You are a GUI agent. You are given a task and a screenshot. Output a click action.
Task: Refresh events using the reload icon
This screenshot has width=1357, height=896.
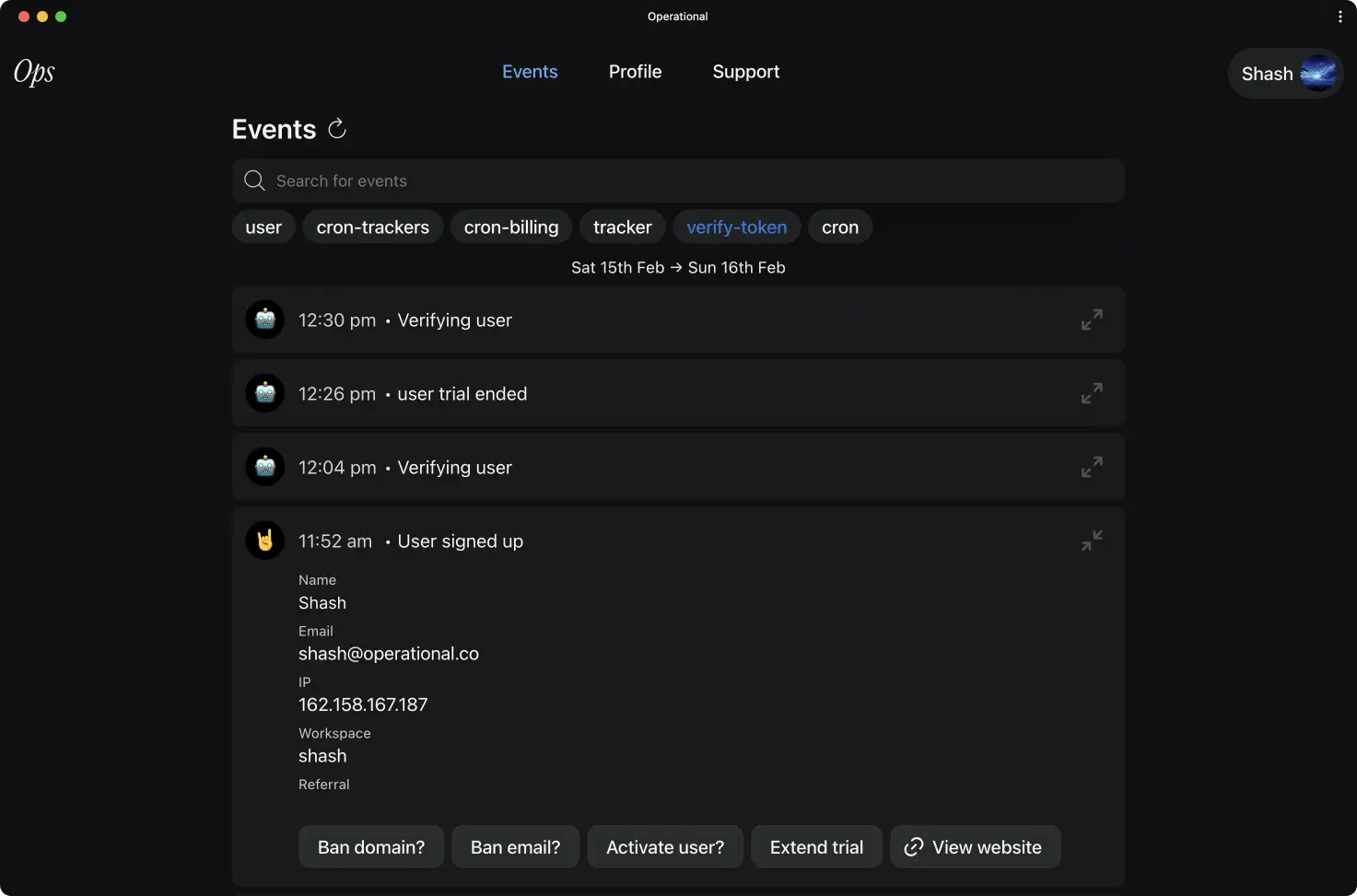tap(337, 129)
